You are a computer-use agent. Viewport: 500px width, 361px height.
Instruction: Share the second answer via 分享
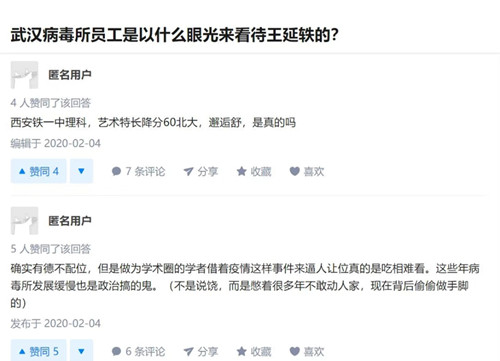click(201, 351)
